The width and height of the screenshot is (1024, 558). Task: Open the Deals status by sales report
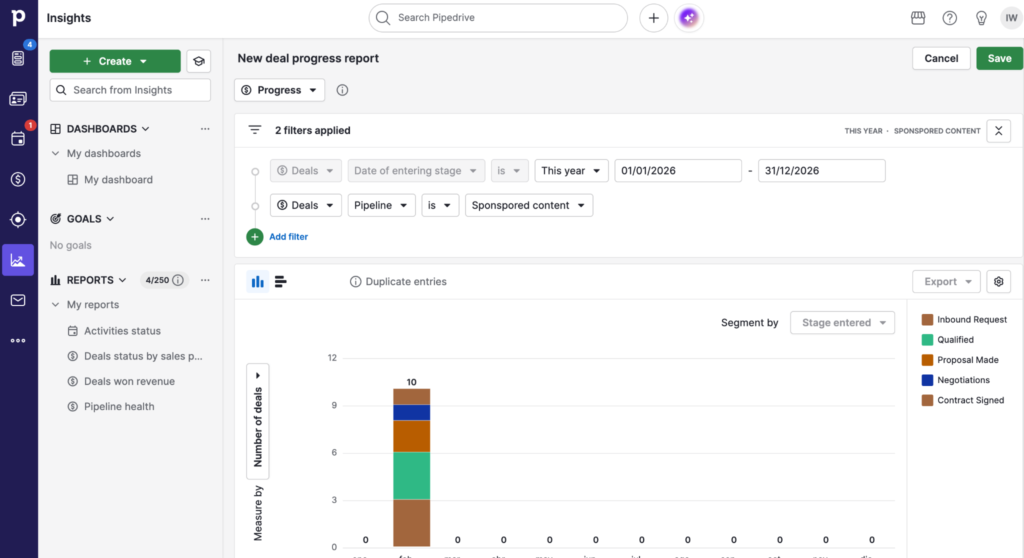click(x=143, y=356)
